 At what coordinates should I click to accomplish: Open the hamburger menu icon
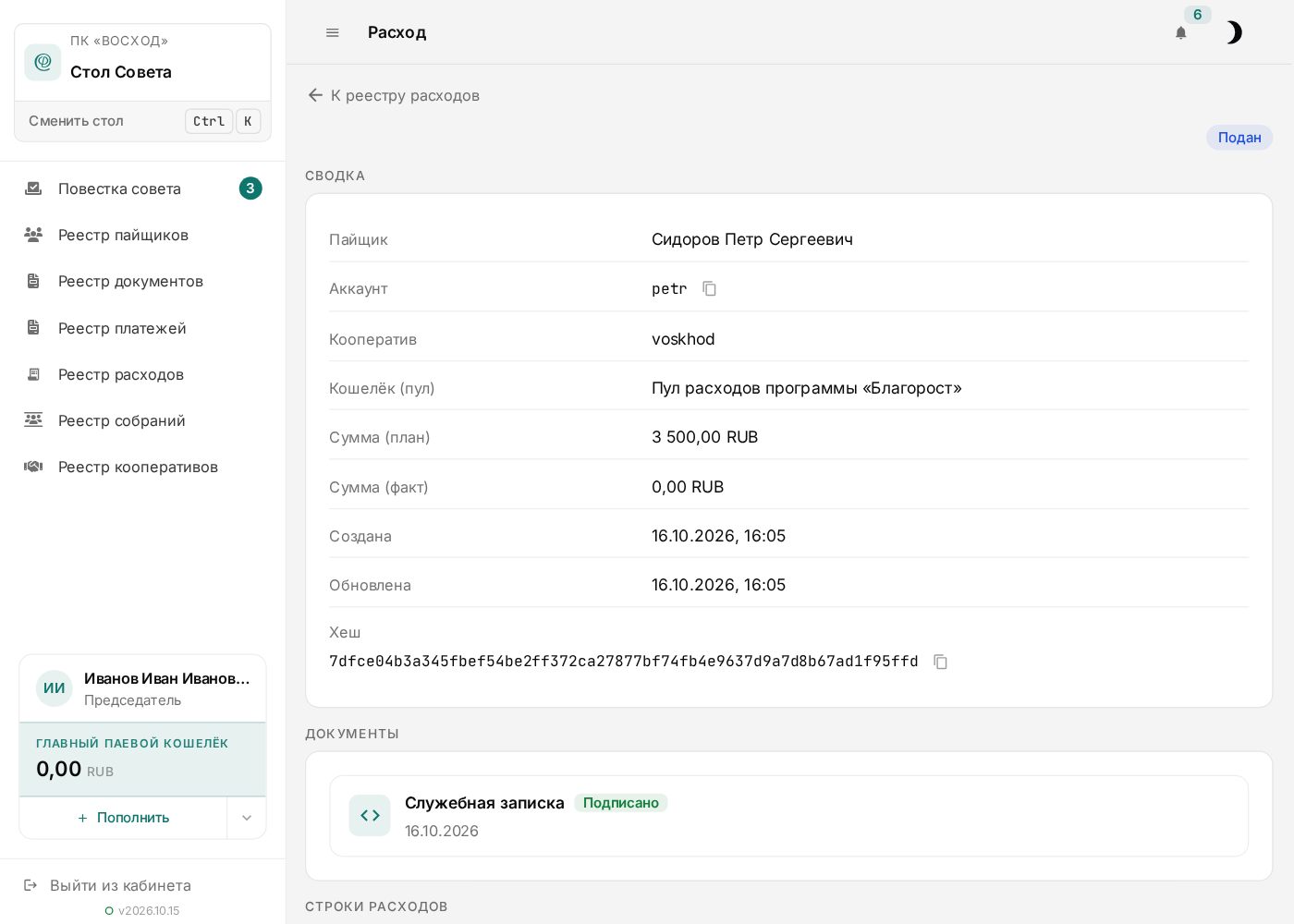(x=333, y=32)
